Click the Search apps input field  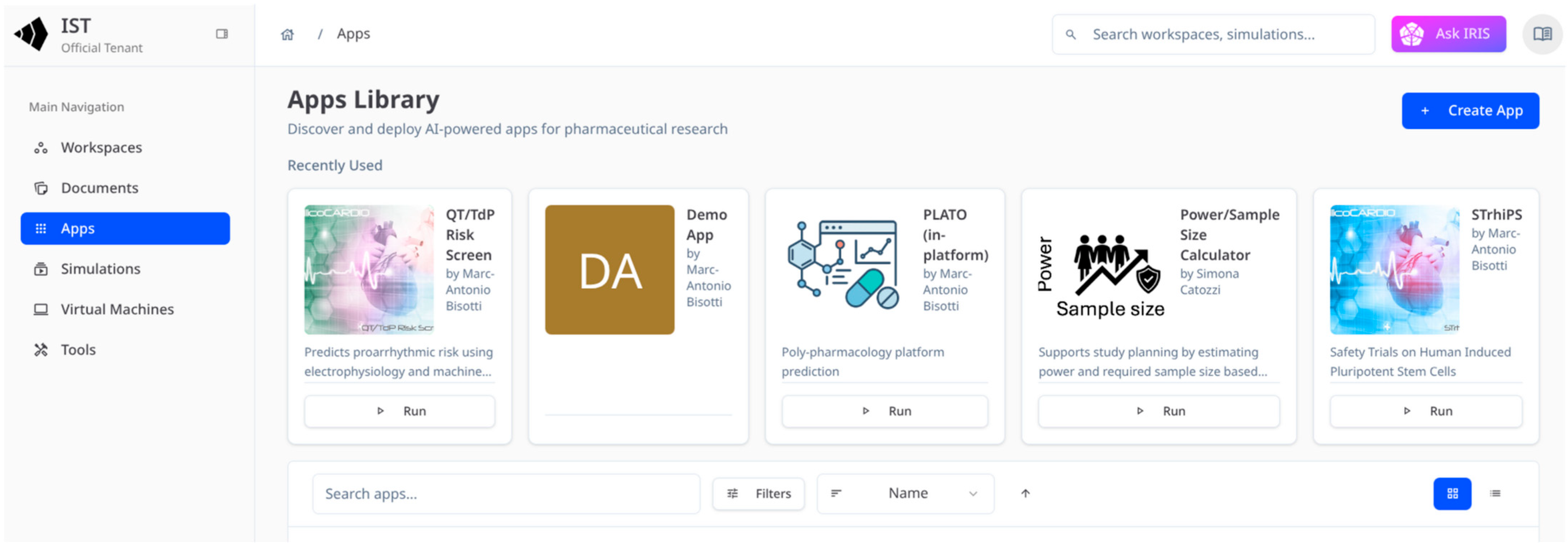[506, 494]
